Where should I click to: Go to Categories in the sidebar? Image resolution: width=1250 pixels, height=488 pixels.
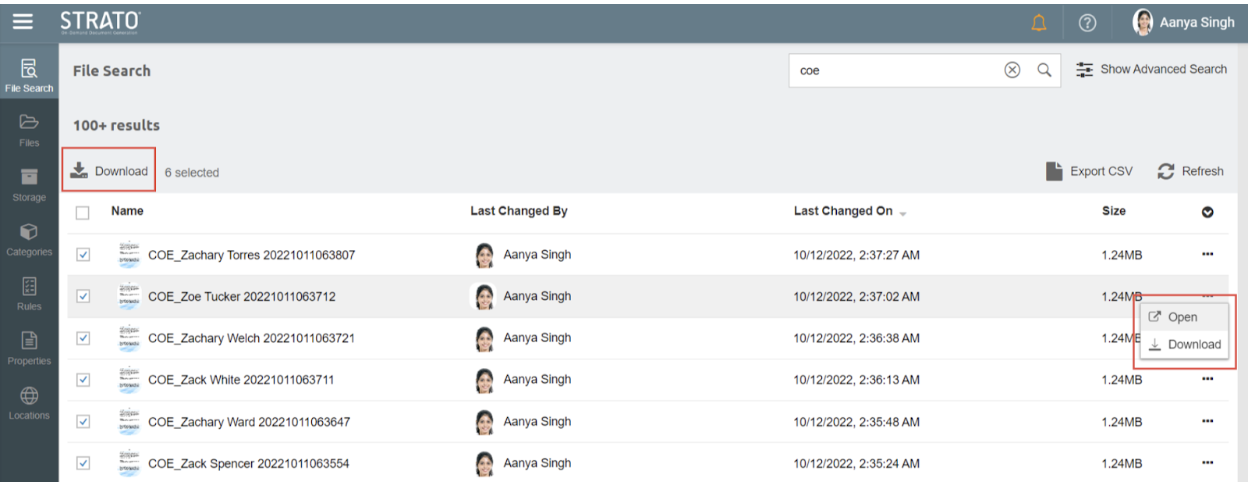(x=29, y=238)
